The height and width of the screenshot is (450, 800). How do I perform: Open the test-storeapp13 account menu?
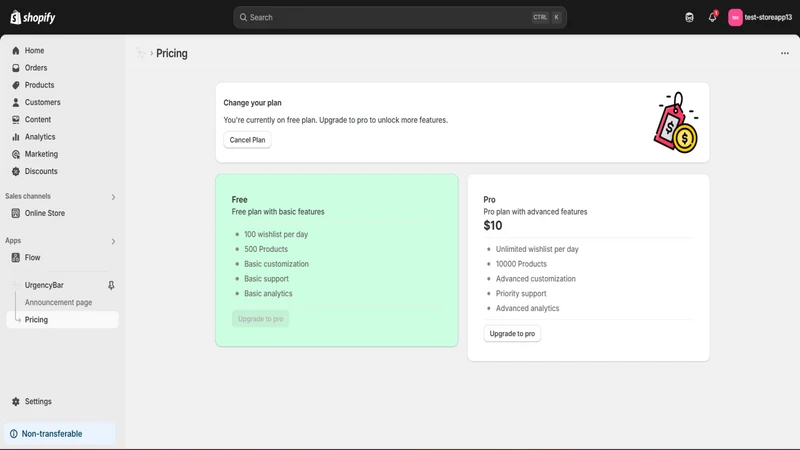[760, 17]
